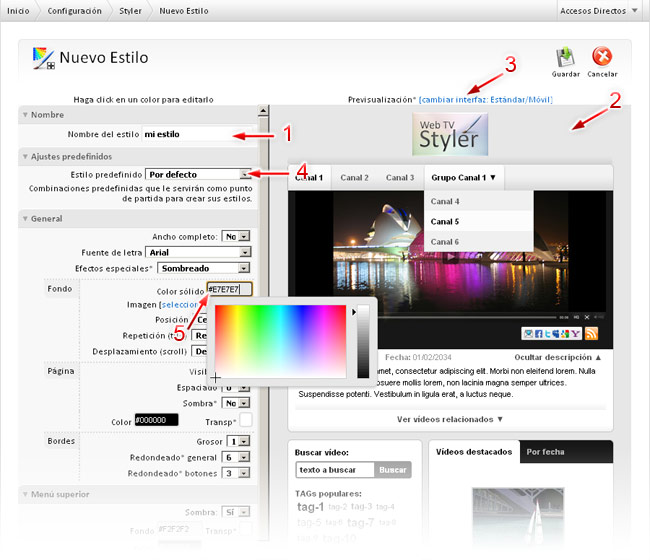Click video progress bar
650x560 pixels.
pyautogui.click(x=468, y=317)
